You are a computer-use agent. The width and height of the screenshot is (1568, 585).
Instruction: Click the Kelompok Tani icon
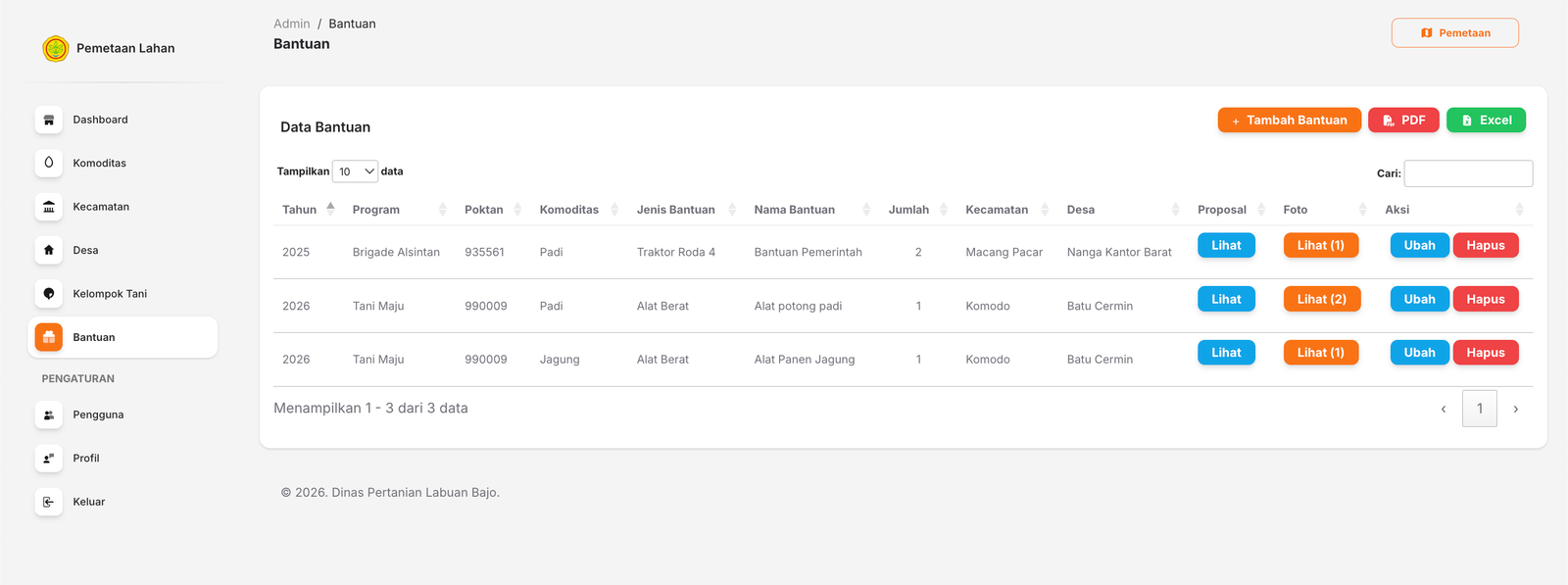(49, 294)
